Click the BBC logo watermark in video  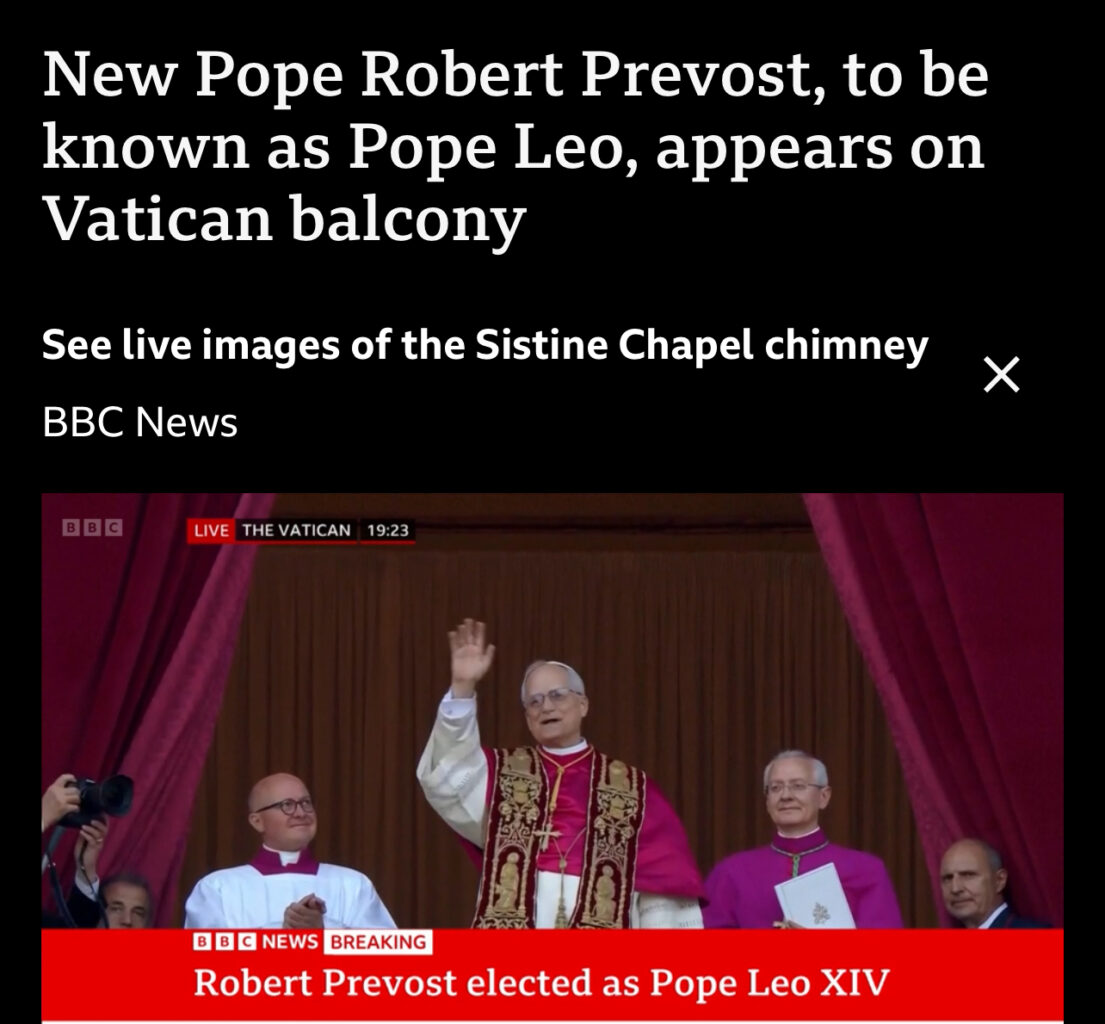pyautogui.click(x=92, y=527)
